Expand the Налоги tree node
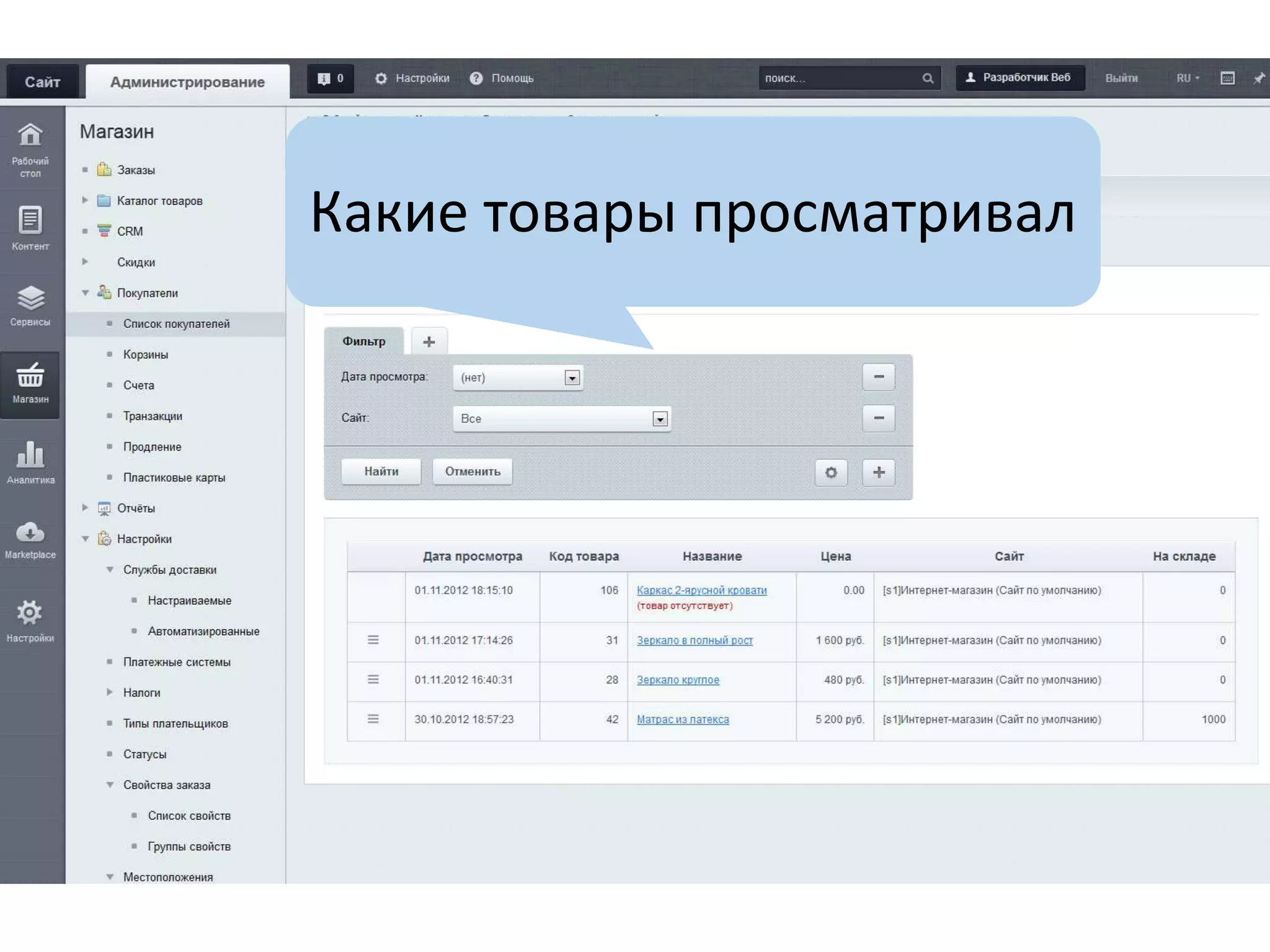1270x952 pixels. point(110,692)
